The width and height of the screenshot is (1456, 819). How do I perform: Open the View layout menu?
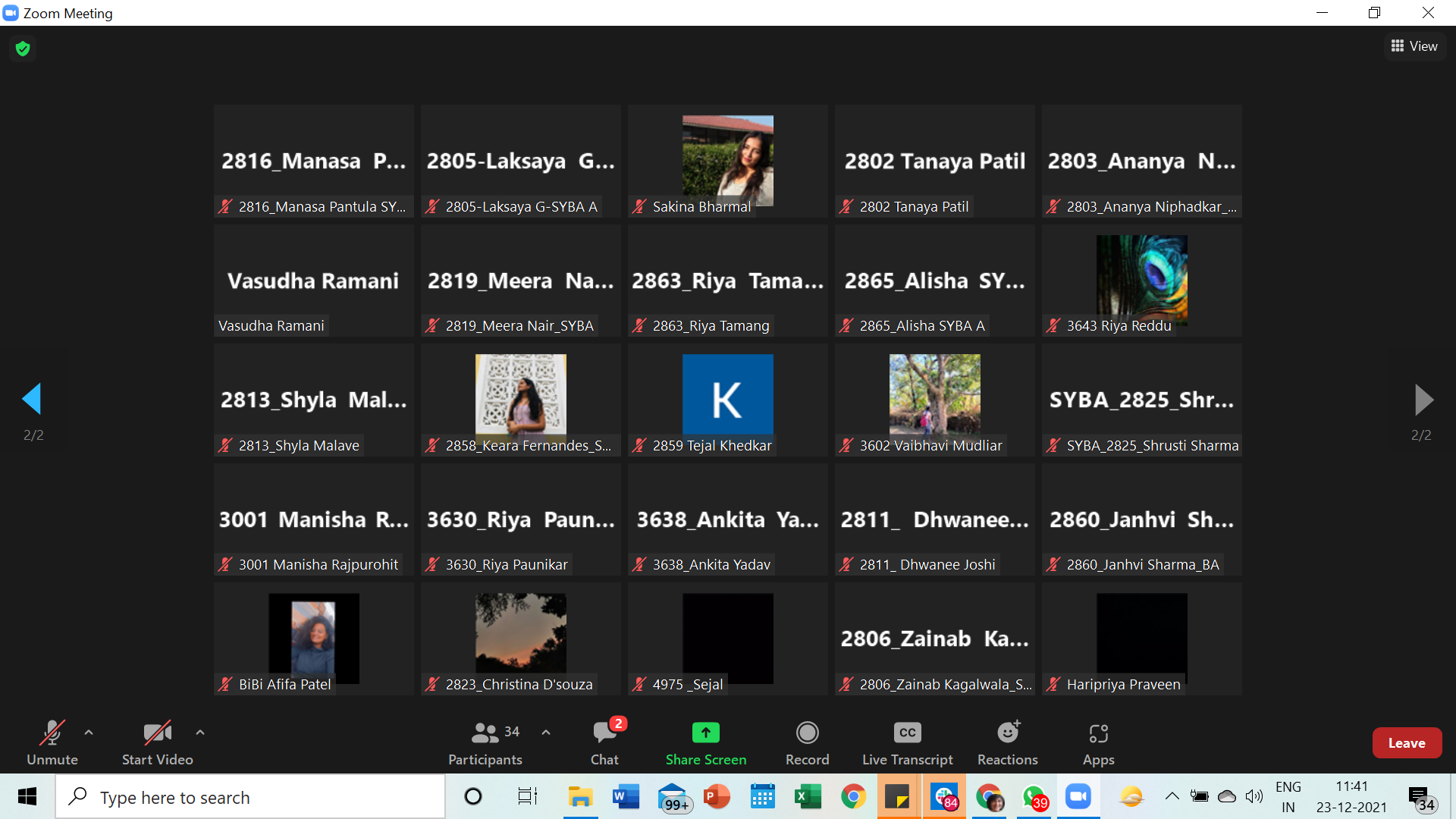pyautogui.click(x=1414, y=46)
